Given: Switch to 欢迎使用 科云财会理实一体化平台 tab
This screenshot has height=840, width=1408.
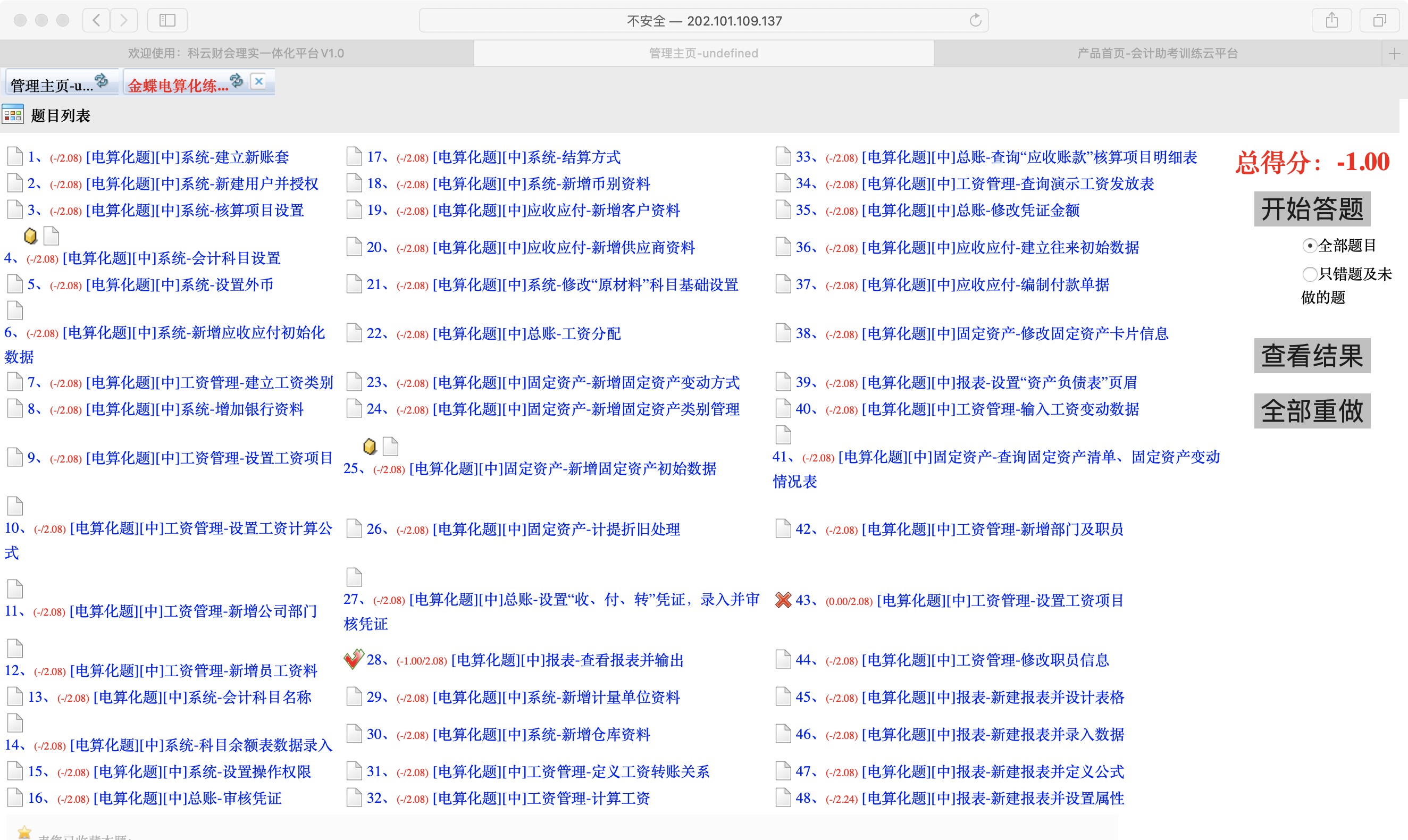Looking at the screenshot, I should point(236,53).
